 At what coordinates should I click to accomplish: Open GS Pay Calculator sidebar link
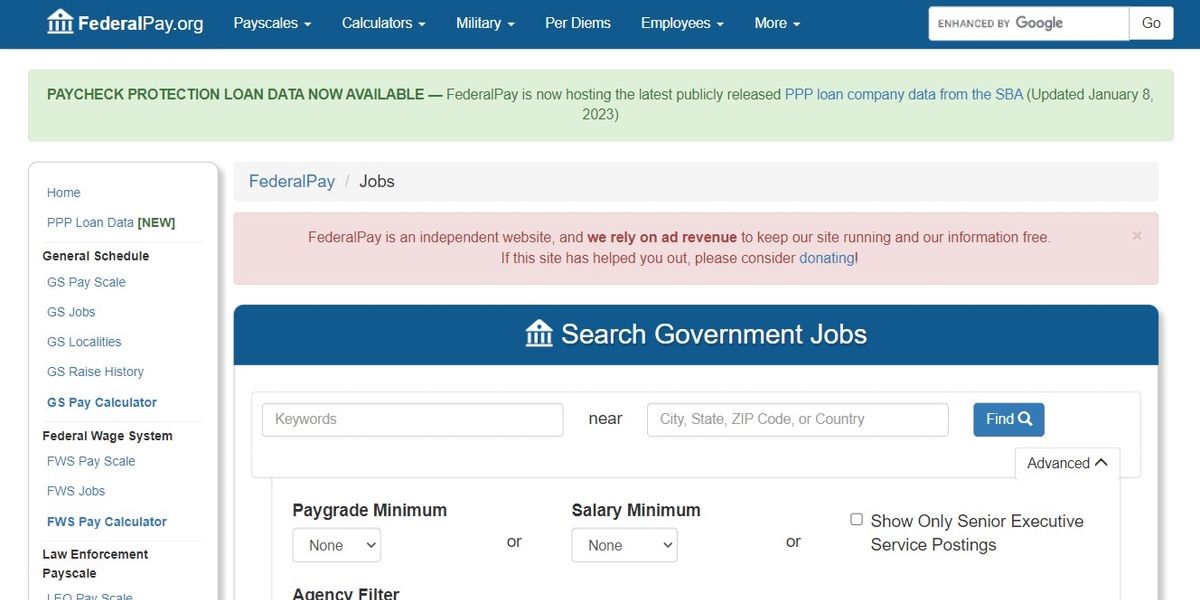[x=102, y=402]
